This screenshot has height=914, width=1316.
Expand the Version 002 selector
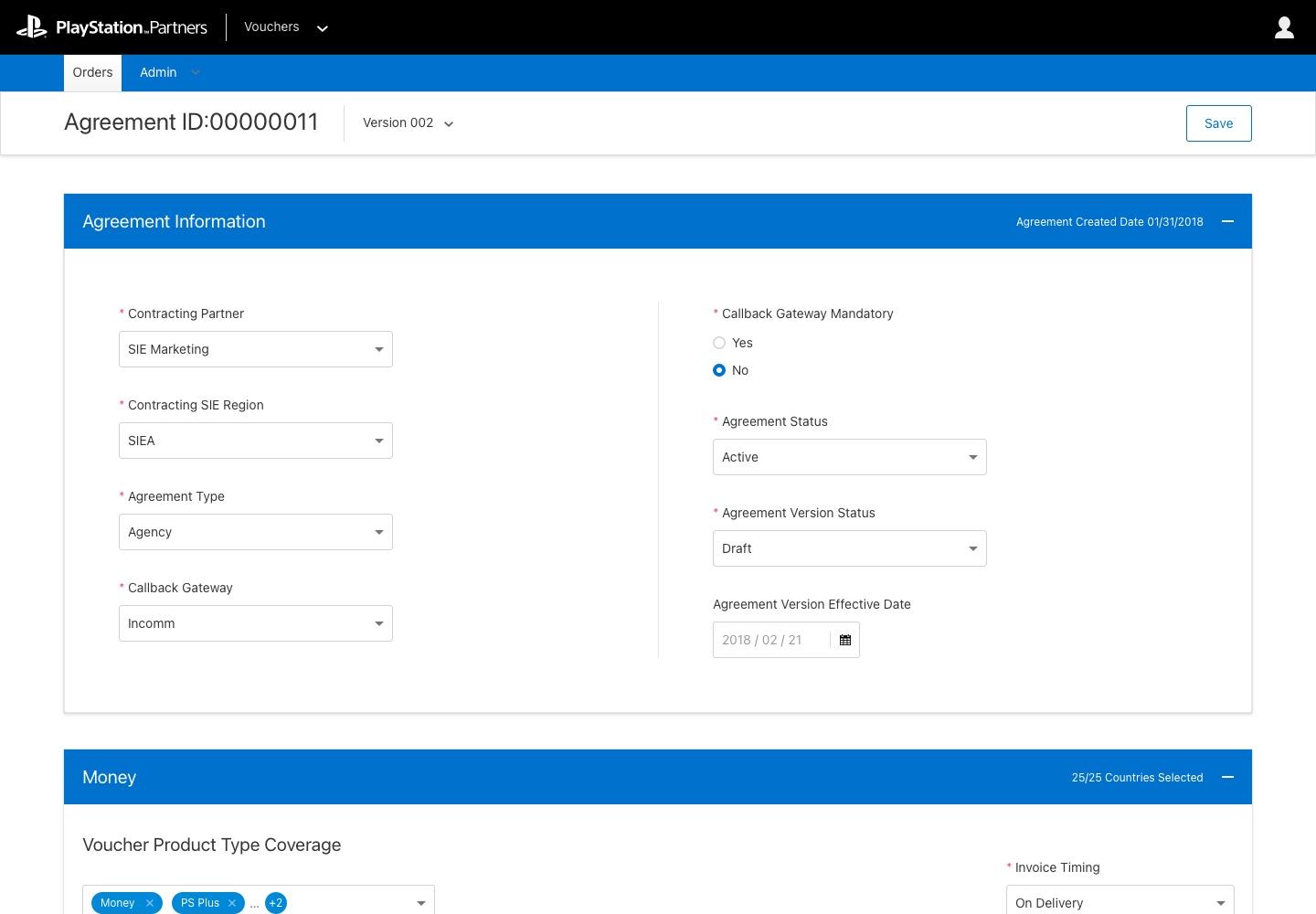point(409,123)
